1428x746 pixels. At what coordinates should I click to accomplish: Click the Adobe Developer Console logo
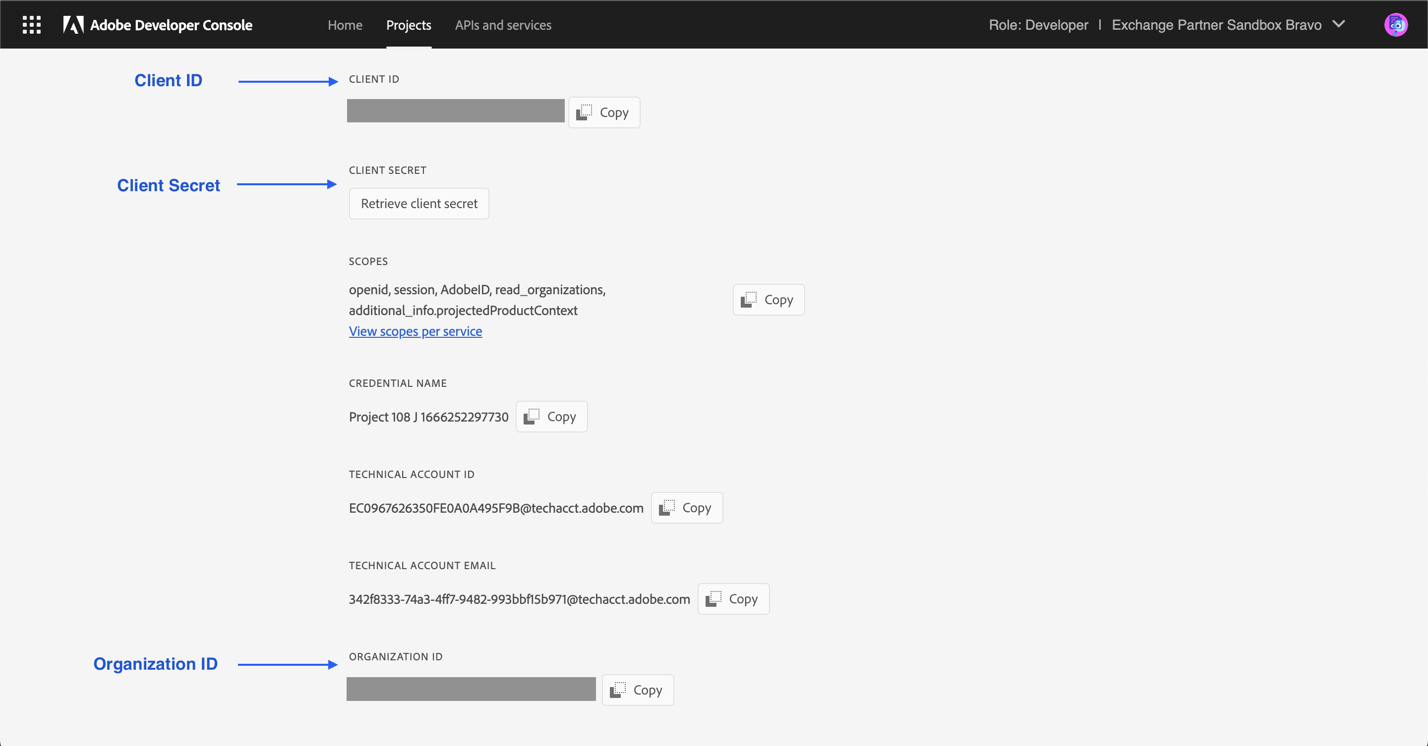click(x=157, y=24)
